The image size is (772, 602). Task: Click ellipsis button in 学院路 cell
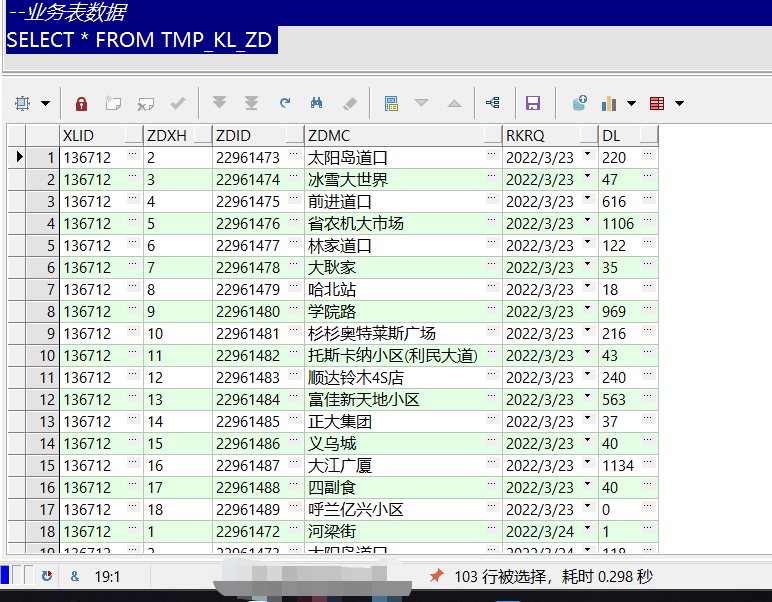[491, 308]
